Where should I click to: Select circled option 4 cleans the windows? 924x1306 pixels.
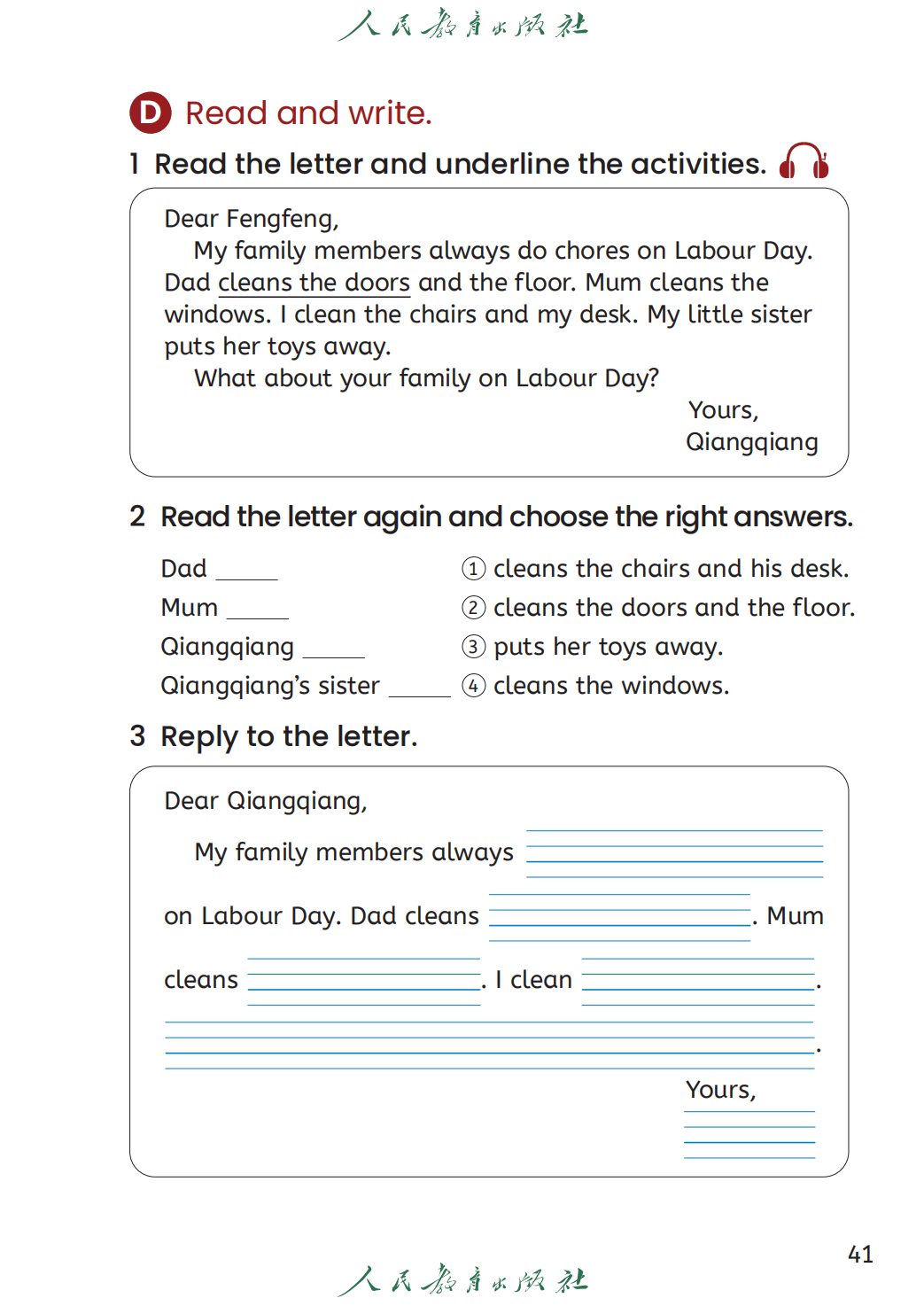click(474, 686)
